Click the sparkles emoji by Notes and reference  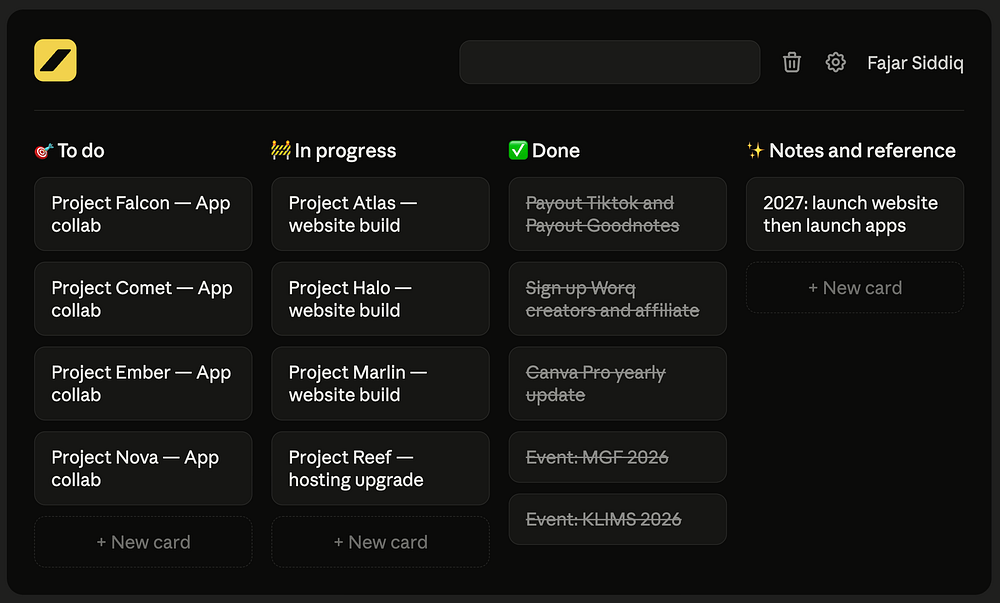[x=755, y=150]
